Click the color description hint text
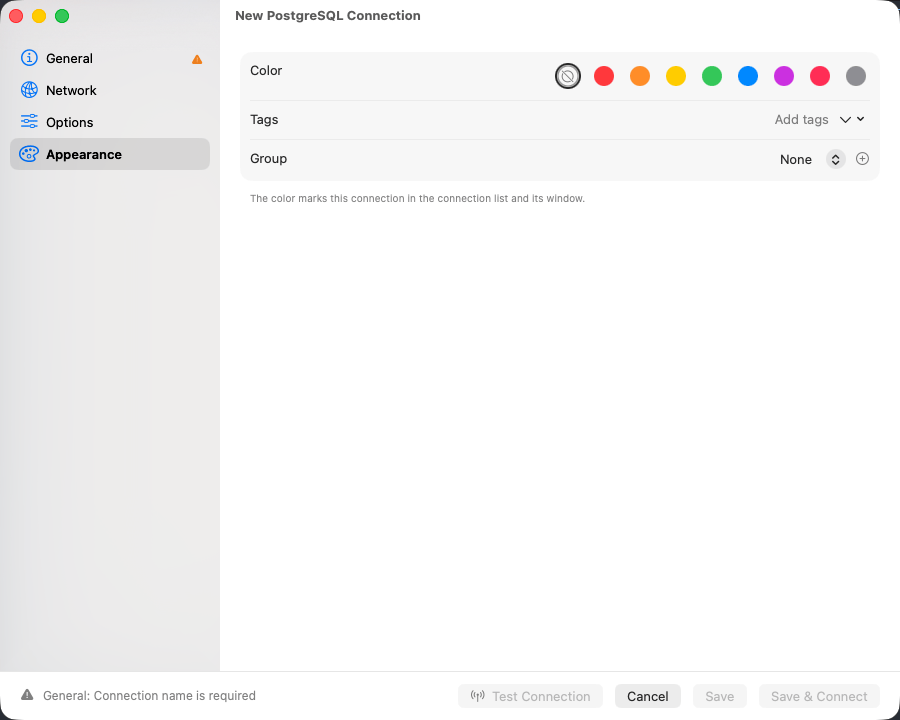 [417, 199]
